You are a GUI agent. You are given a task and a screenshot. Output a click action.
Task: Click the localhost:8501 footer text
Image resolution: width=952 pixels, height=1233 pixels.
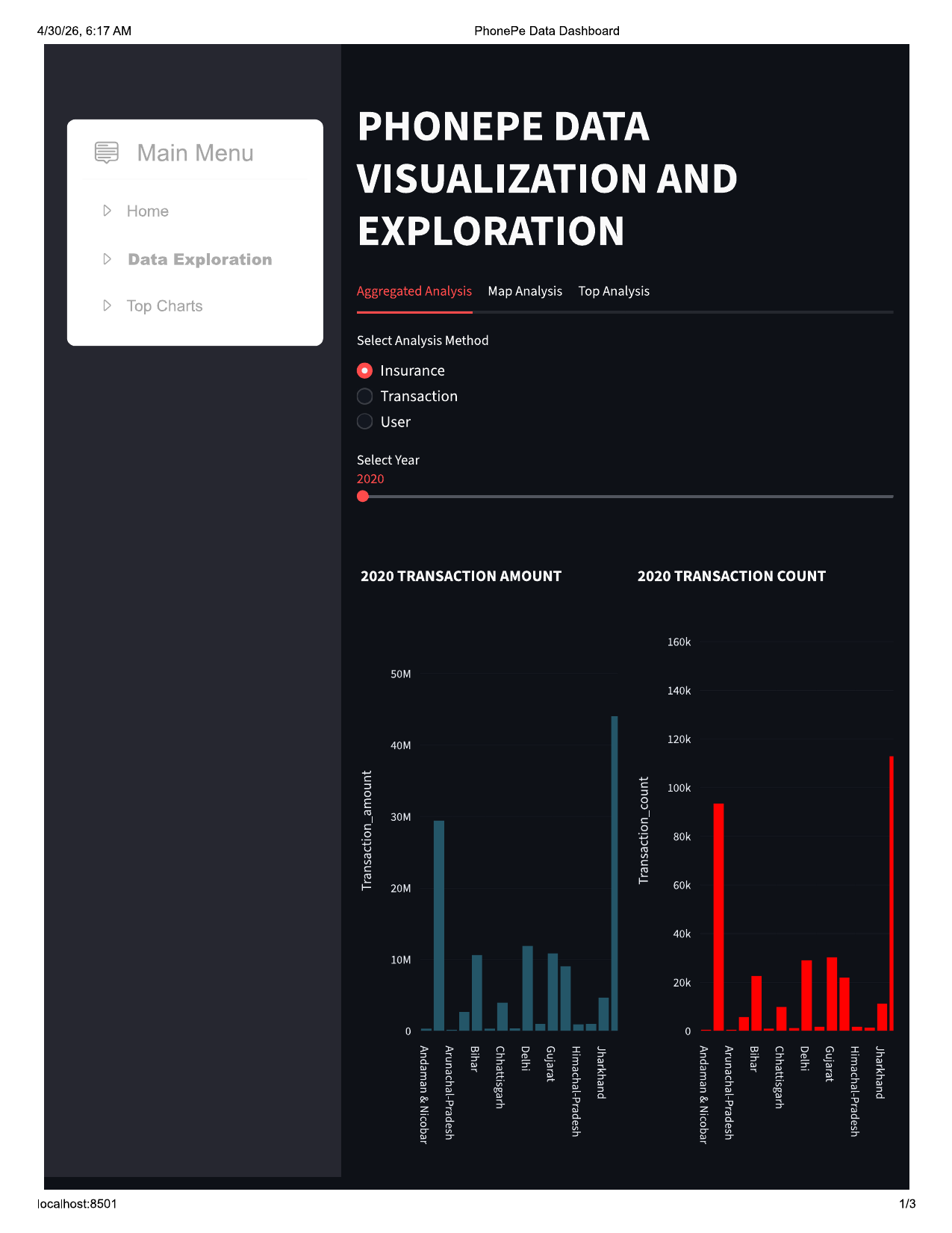(77, 1204)
